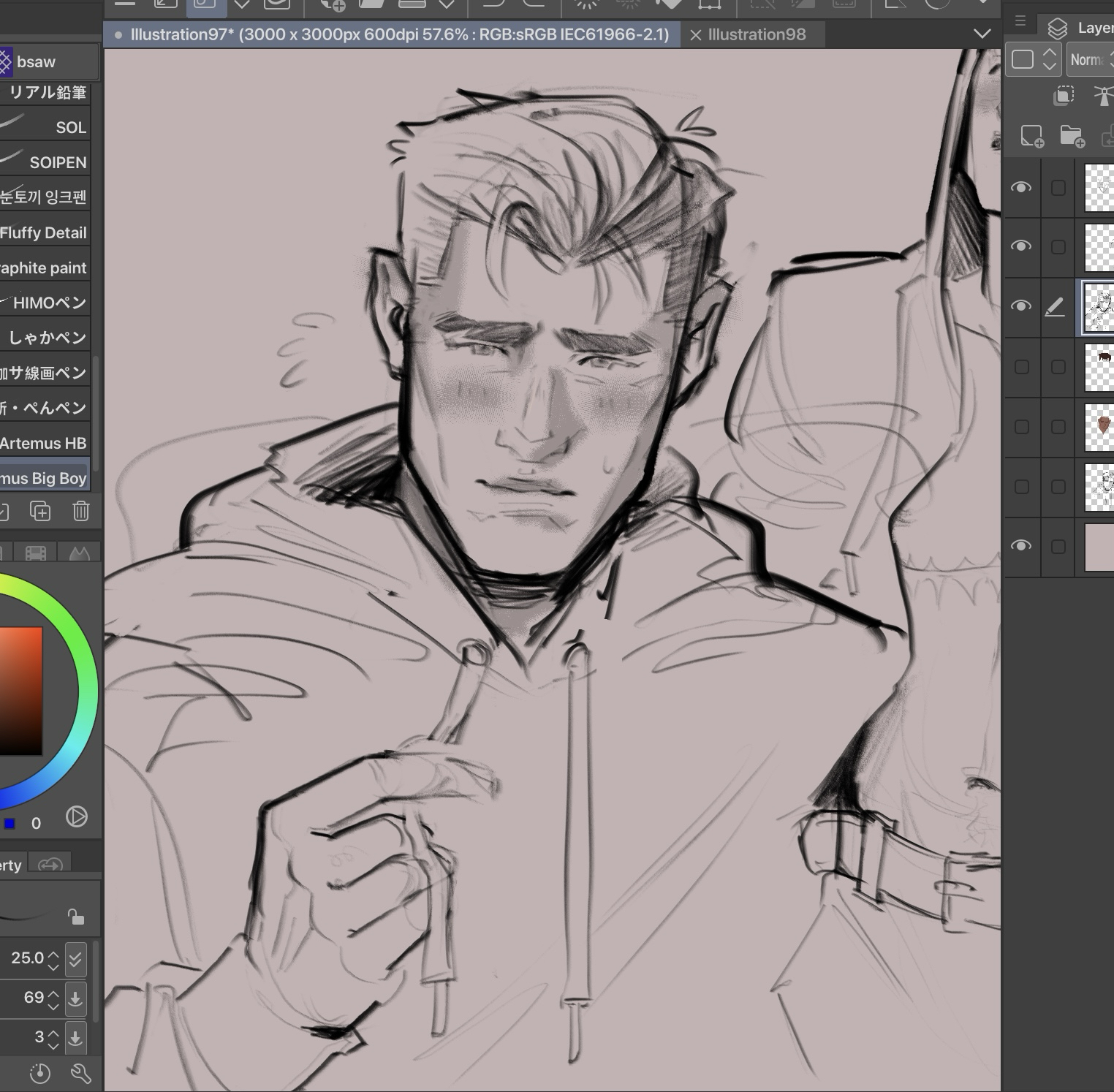Open the Layer panel hamburger menu
The image size is (1114, 1092).
coord(1020,21)
